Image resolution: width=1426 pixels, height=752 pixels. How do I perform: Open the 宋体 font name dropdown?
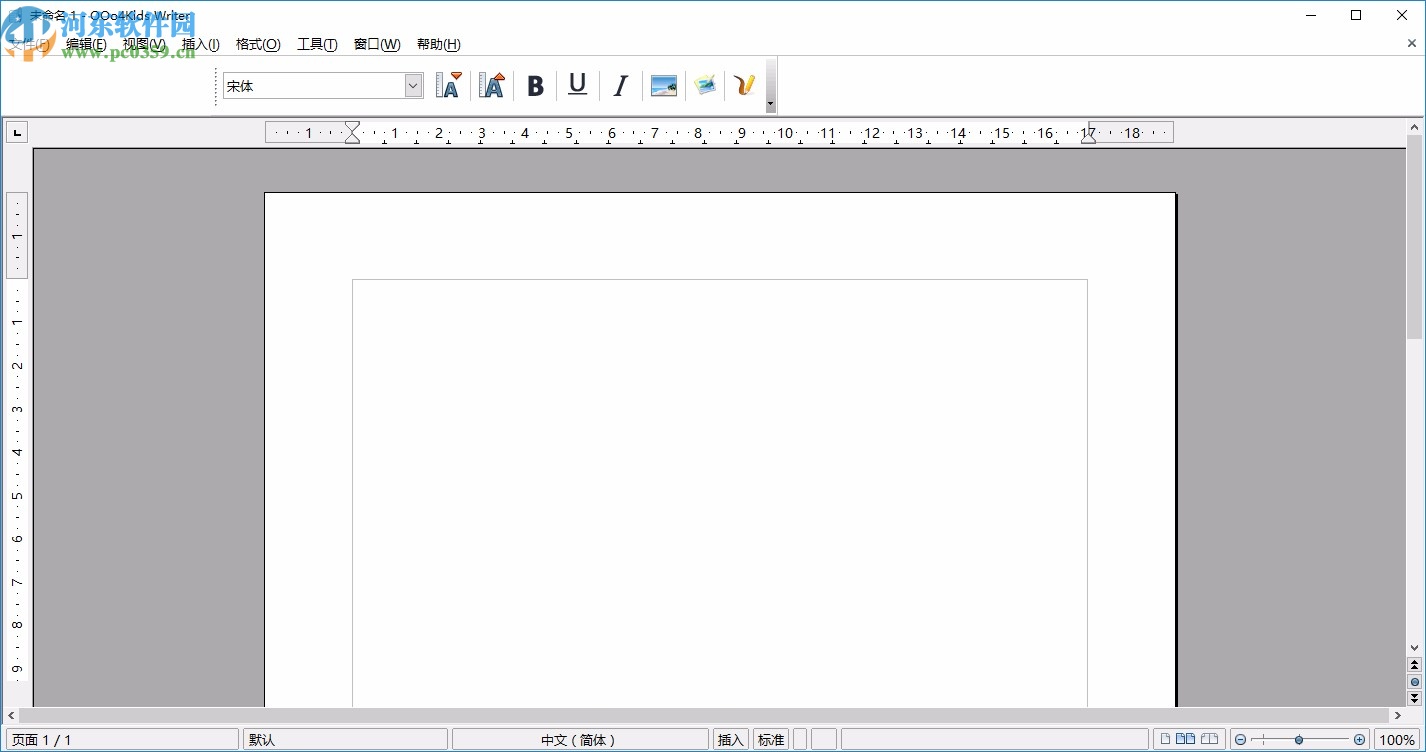click(413, 86)
